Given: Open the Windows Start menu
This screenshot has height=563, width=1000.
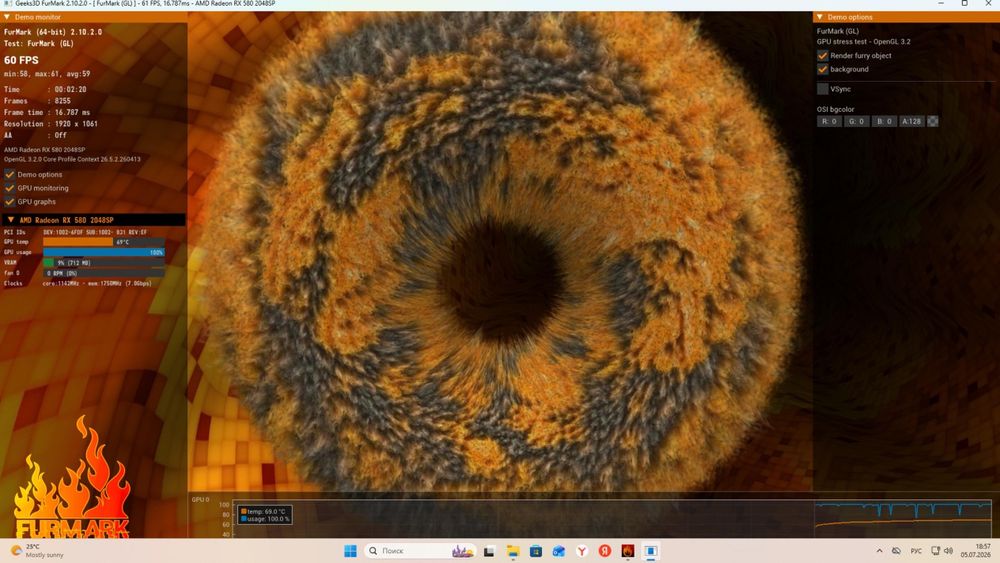Looking at the screenshot, I should tap(350, 551).
